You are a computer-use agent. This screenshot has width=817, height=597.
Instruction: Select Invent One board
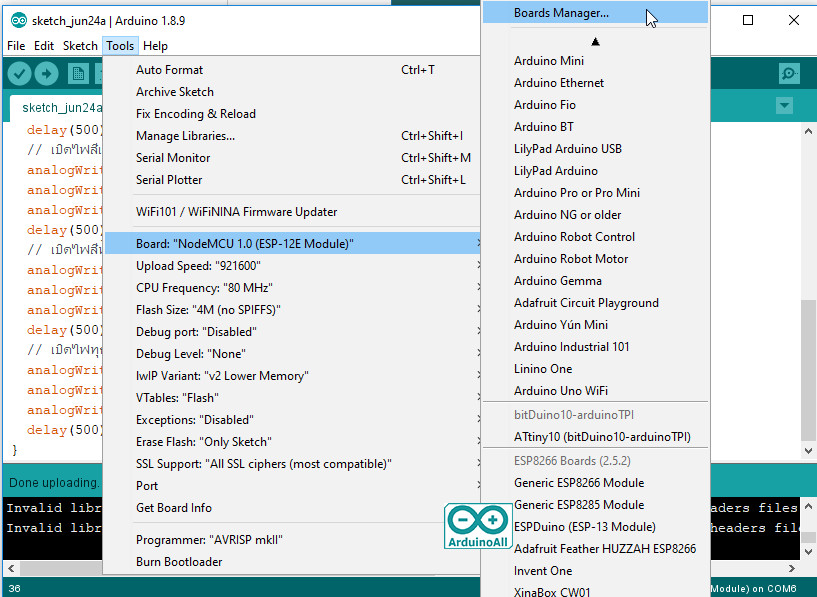click(x=595, y=571)
